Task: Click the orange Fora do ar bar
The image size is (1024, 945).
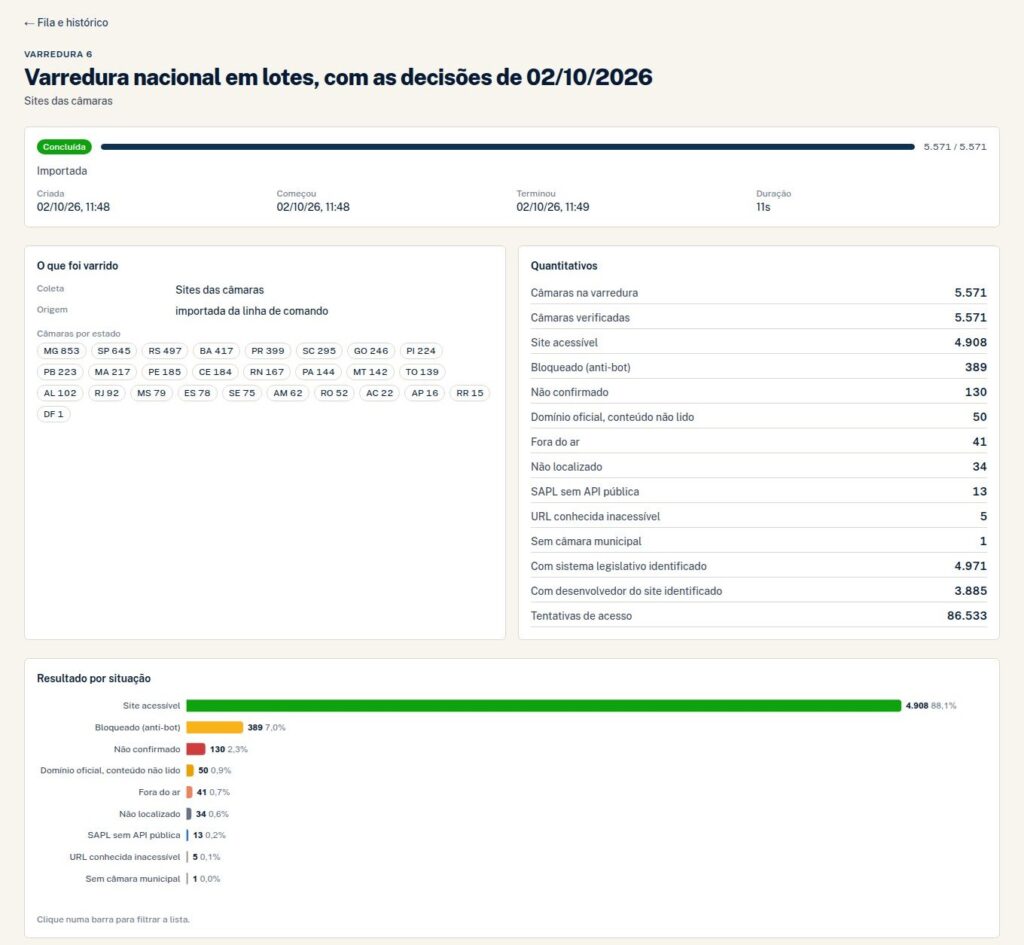Action: tap(189, 792)
